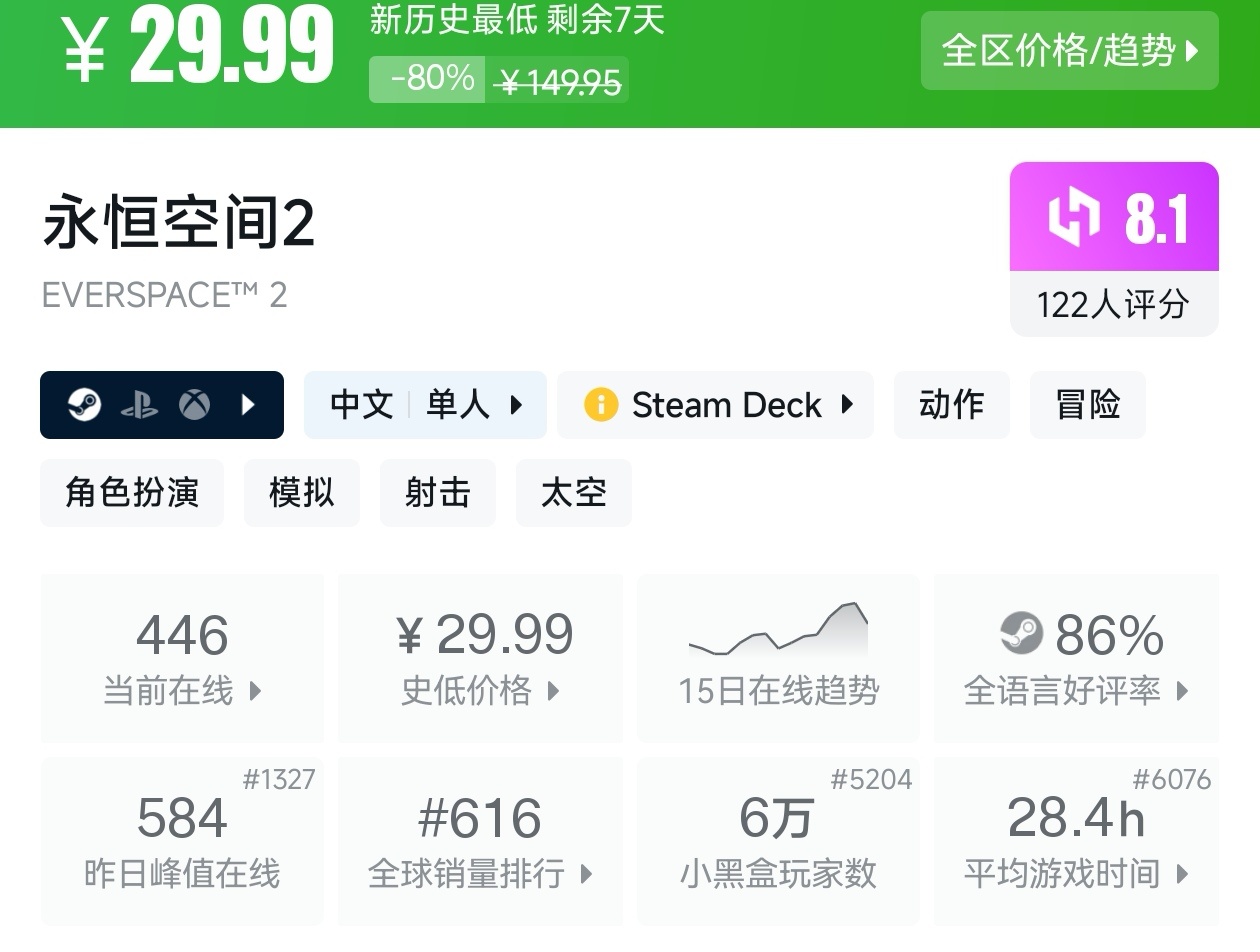This screenshot has width=1260, height=952.
Task: Open the 太空 tag
Action: point(573,493)
